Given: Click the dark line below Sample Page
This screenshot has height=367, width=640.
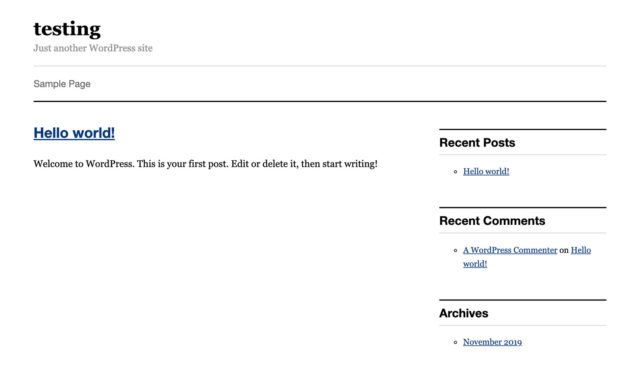Looking at the screenshot, I should tap(320, 101).
